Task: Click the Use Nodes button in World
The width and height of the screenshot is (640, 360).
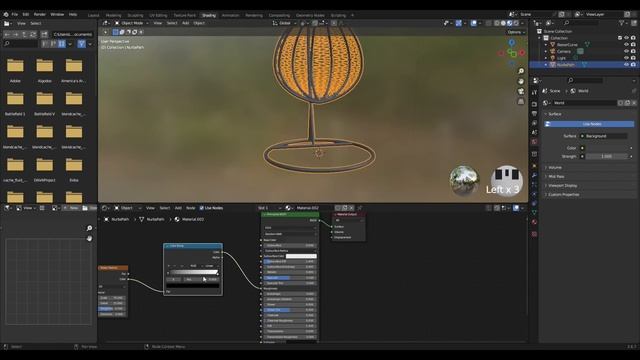Action: coord(589,124)
